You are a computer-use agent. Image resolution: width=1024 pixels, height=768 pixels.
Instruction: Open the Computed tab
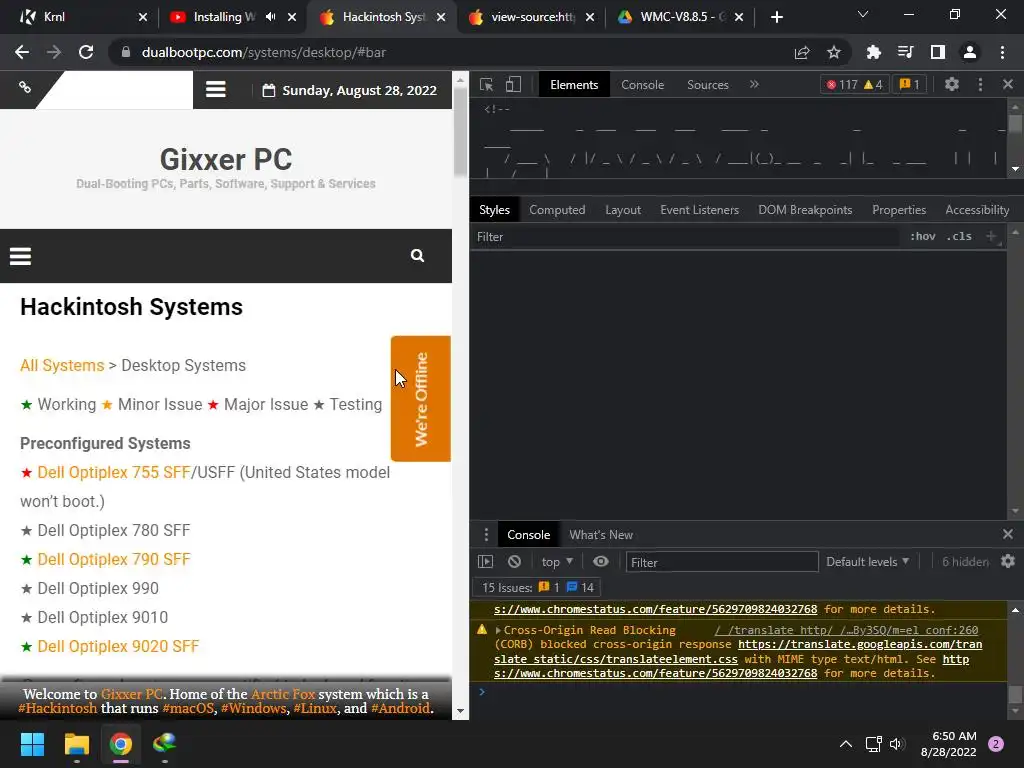557,210
